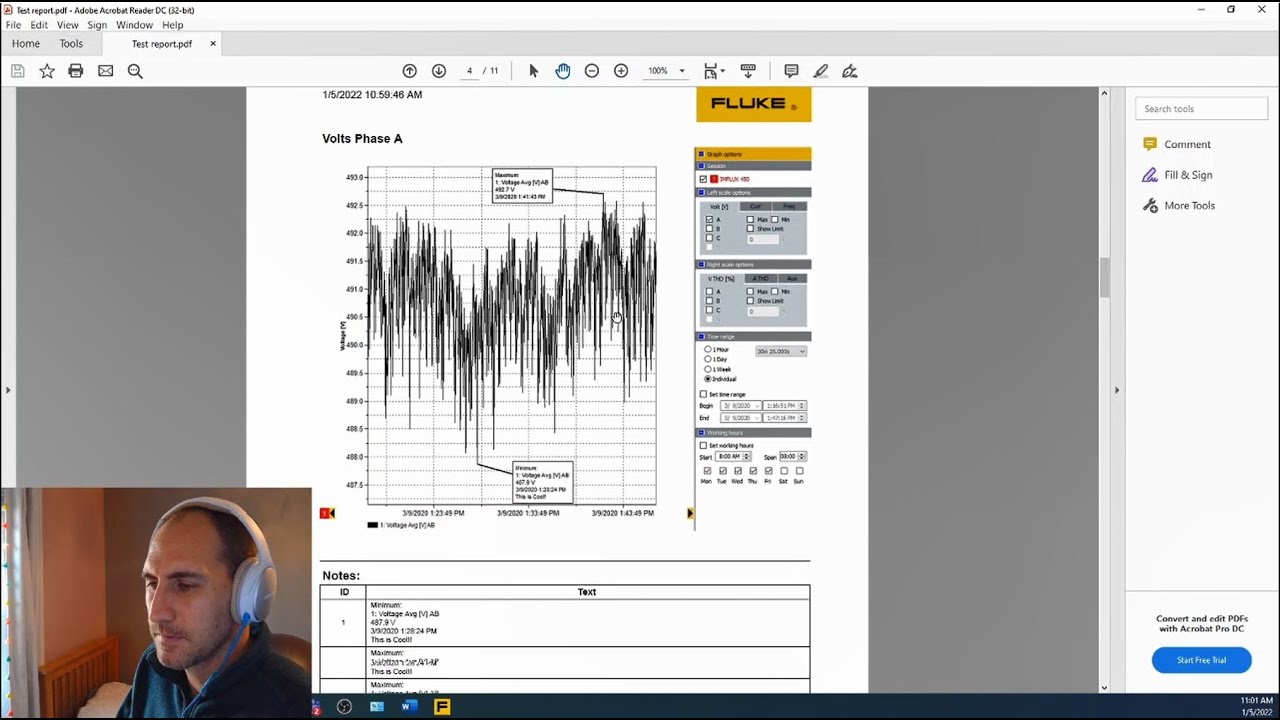Viewport: 1280px width, 720px height.
Task: Open the 30m 25.000s duration dropdown
Action: point(781,352)
